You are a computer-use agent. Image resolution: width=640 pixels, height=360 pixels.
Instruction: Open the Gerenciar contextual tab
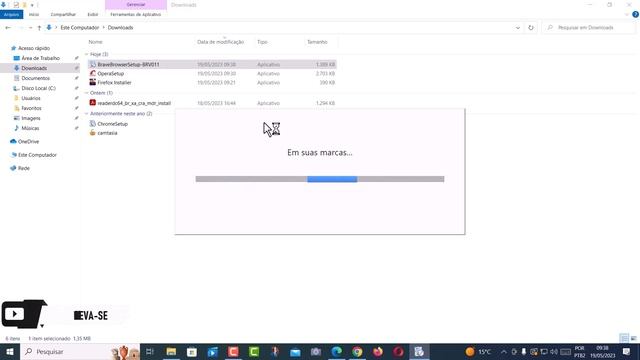point(136,4)
